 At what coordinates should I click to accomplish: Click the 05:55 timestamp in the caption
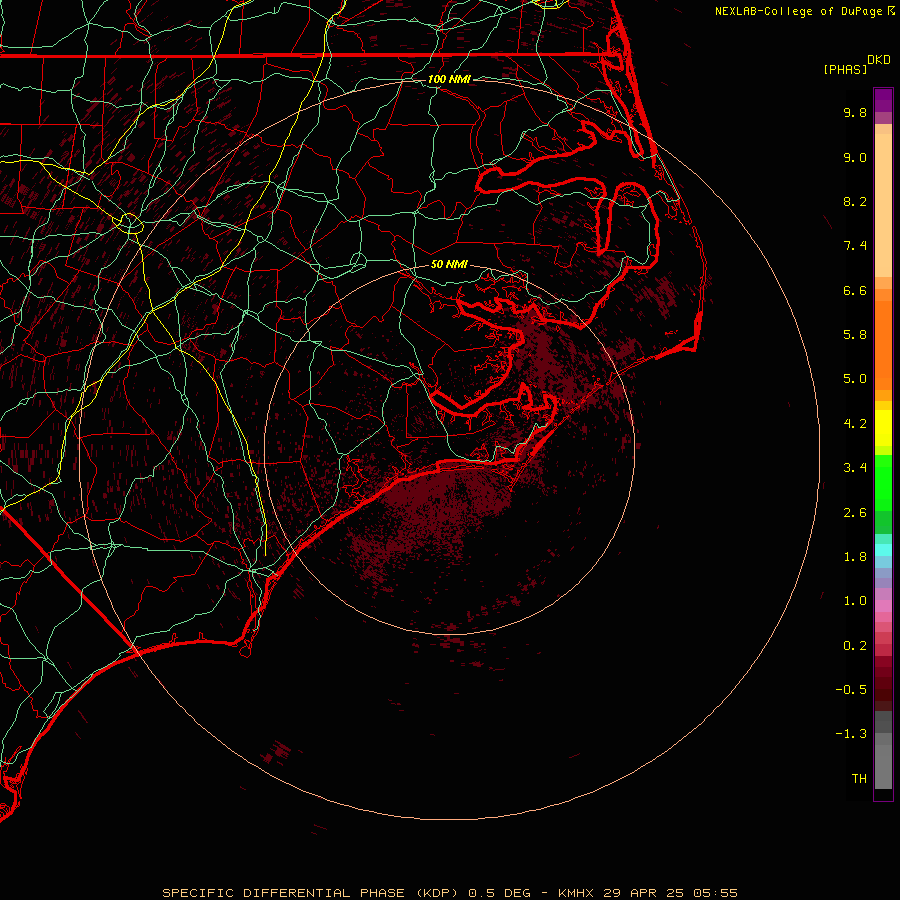pos(715,893)
